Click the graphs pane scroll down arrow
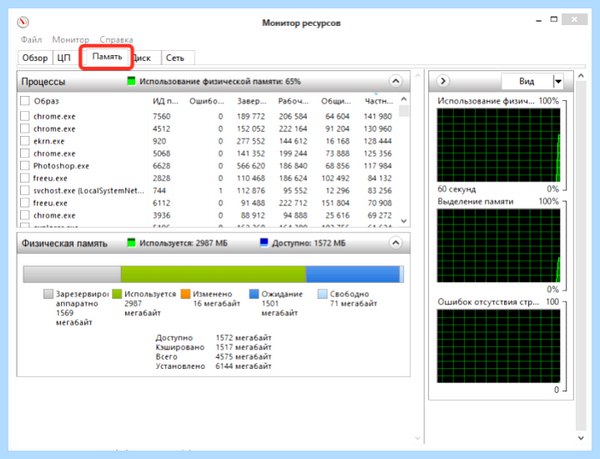600x459 pixels. tap(581, 438)
